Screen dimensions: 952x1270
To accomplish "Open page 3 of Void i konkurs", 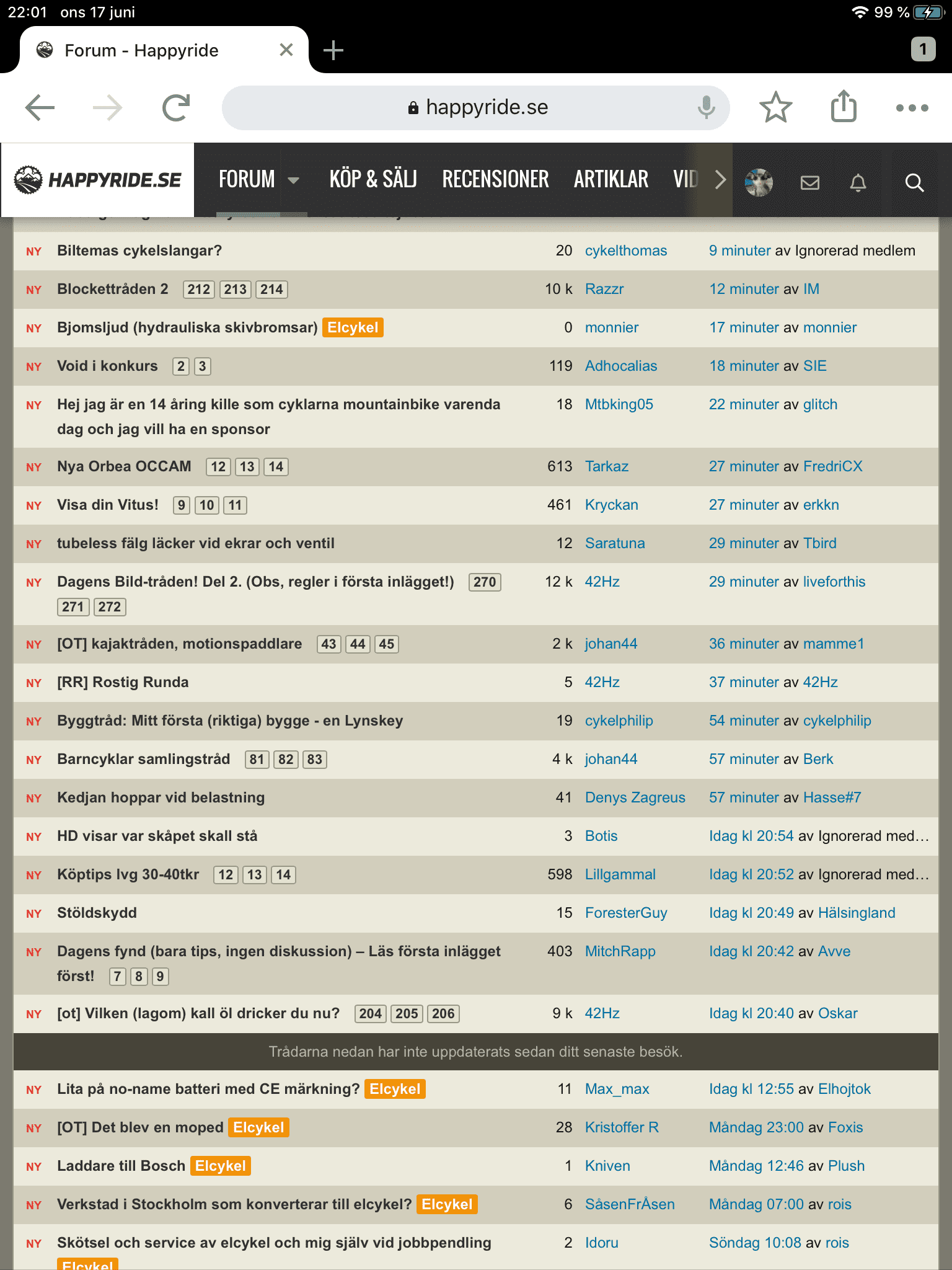I will pyautogui.click(x=202, y=366).
